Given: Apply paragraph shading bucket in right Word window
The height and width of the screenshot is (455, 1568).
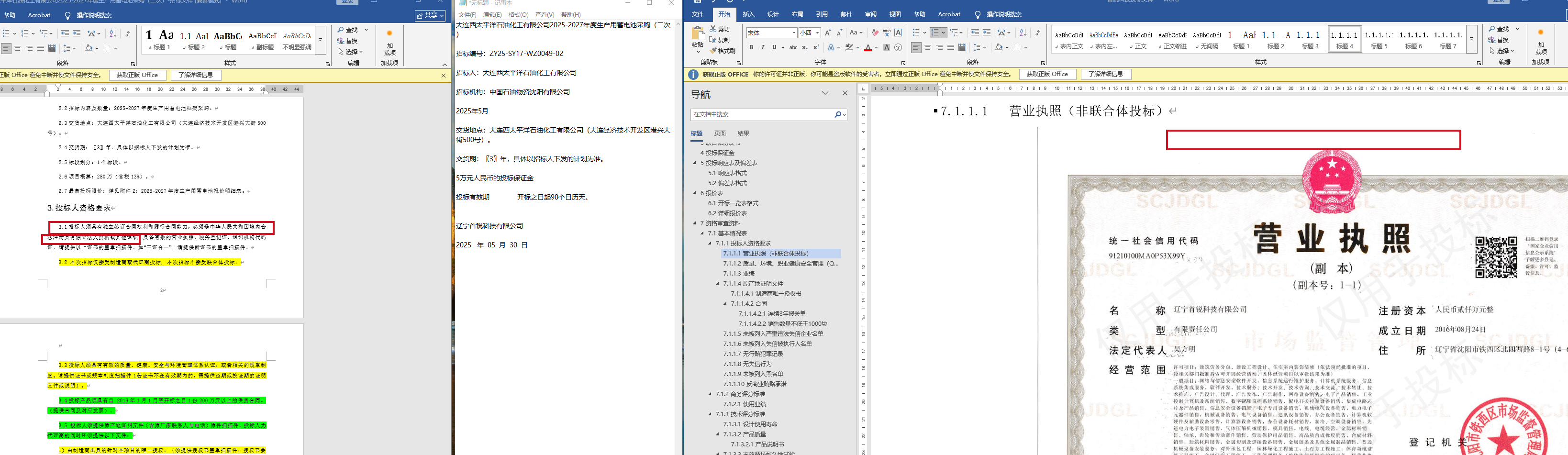Looking at the screenshot, I should (999, 47).
